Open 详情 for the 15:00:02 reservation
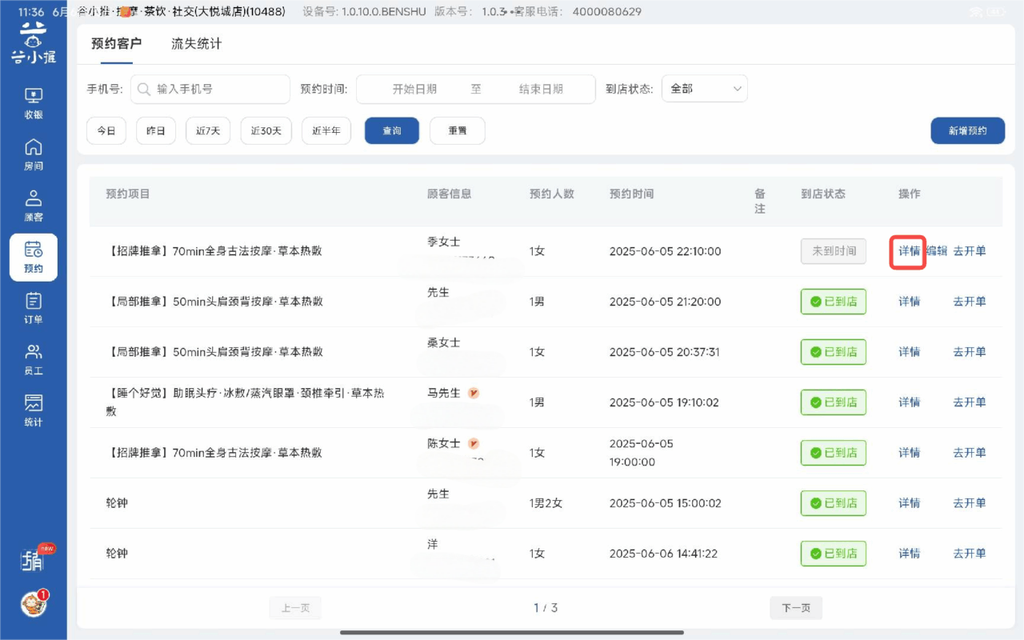Viewport: 1024px width, 640px height. click(x=908, y=503)
